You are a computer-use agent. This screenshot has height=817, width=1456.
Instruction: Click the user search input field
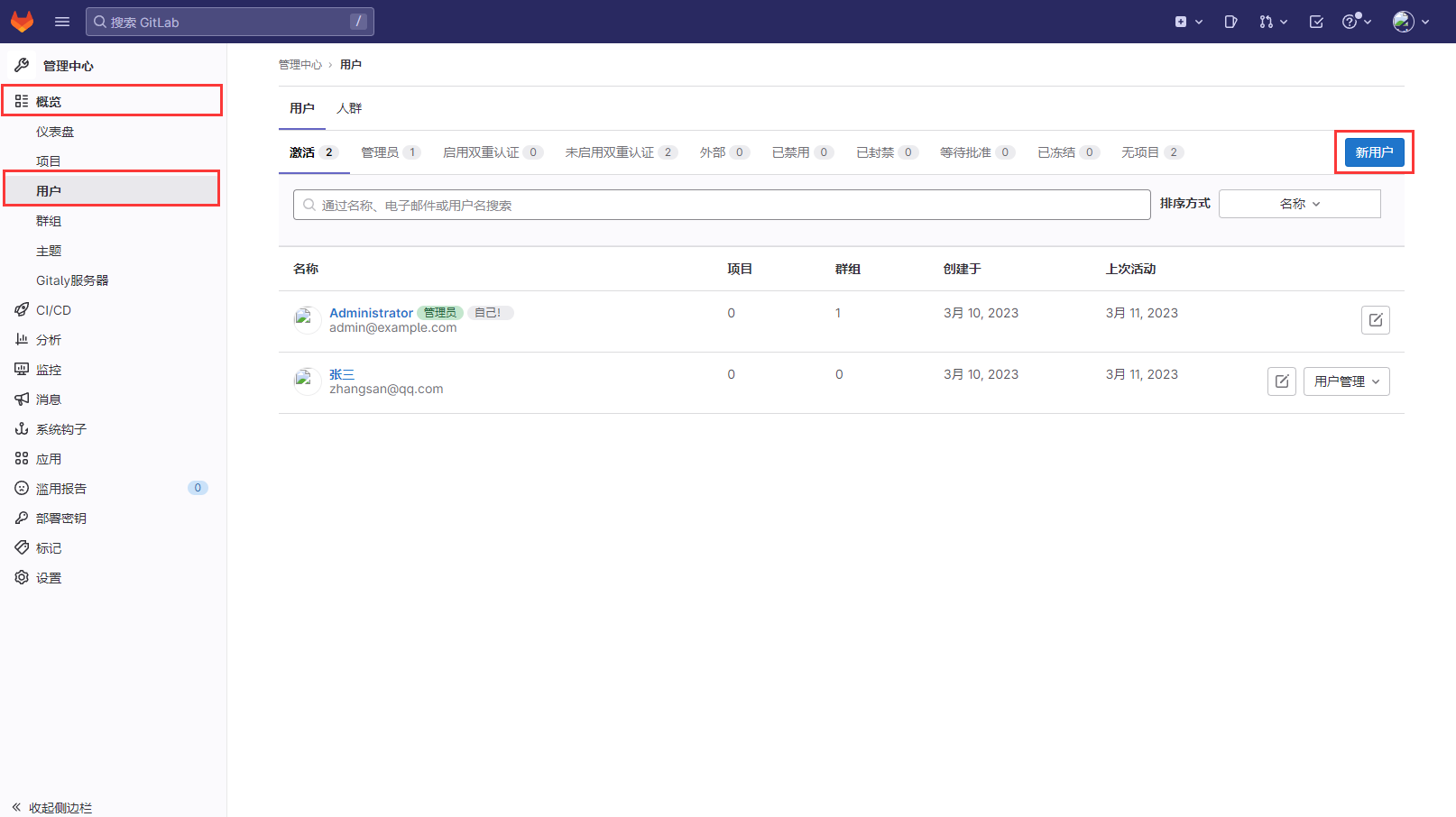coord(722,205)
